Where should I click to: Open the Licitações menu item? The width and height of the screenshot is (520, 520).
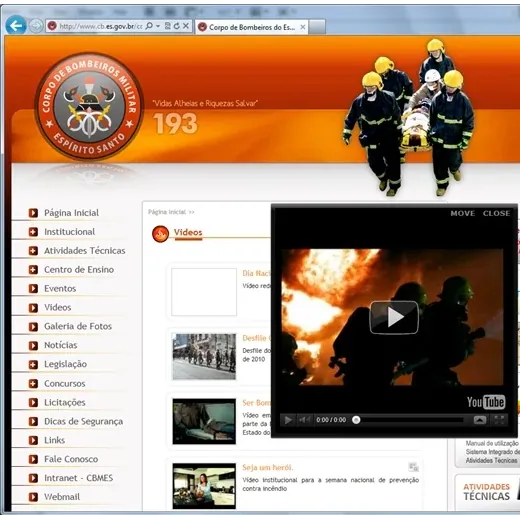click(65, 402)
